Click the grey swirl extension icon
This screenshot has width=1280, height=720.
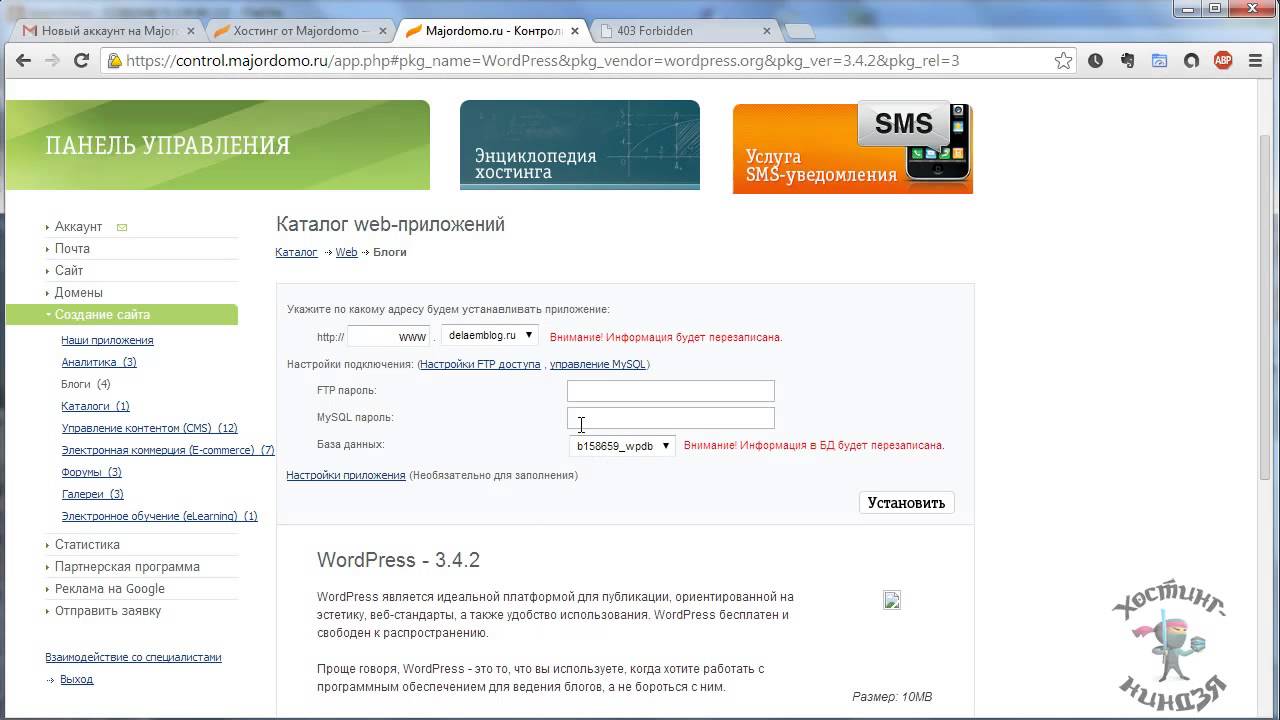(x=1191, y=61)
